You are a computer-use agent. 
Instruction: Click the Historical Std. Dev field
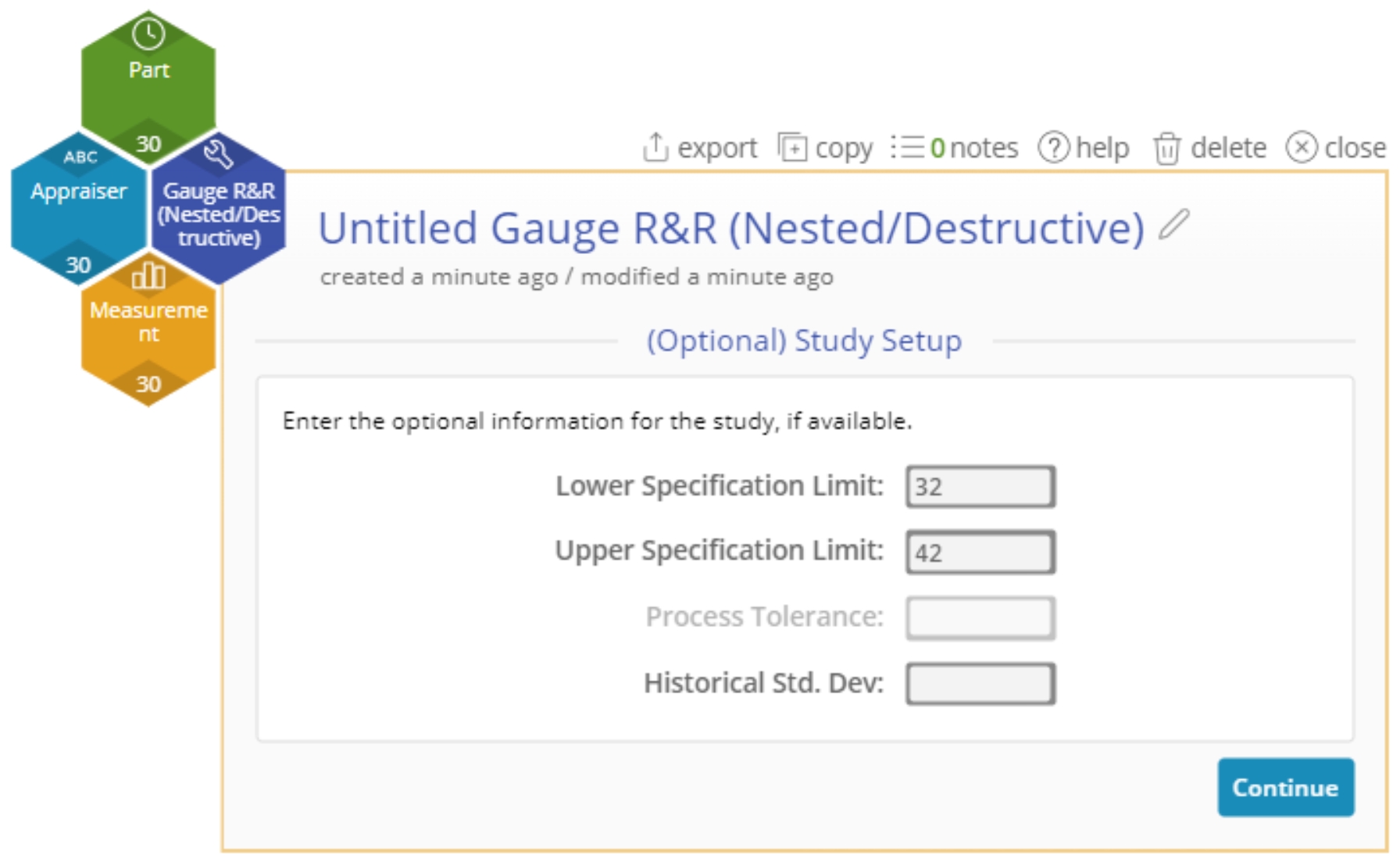[980, 684]
